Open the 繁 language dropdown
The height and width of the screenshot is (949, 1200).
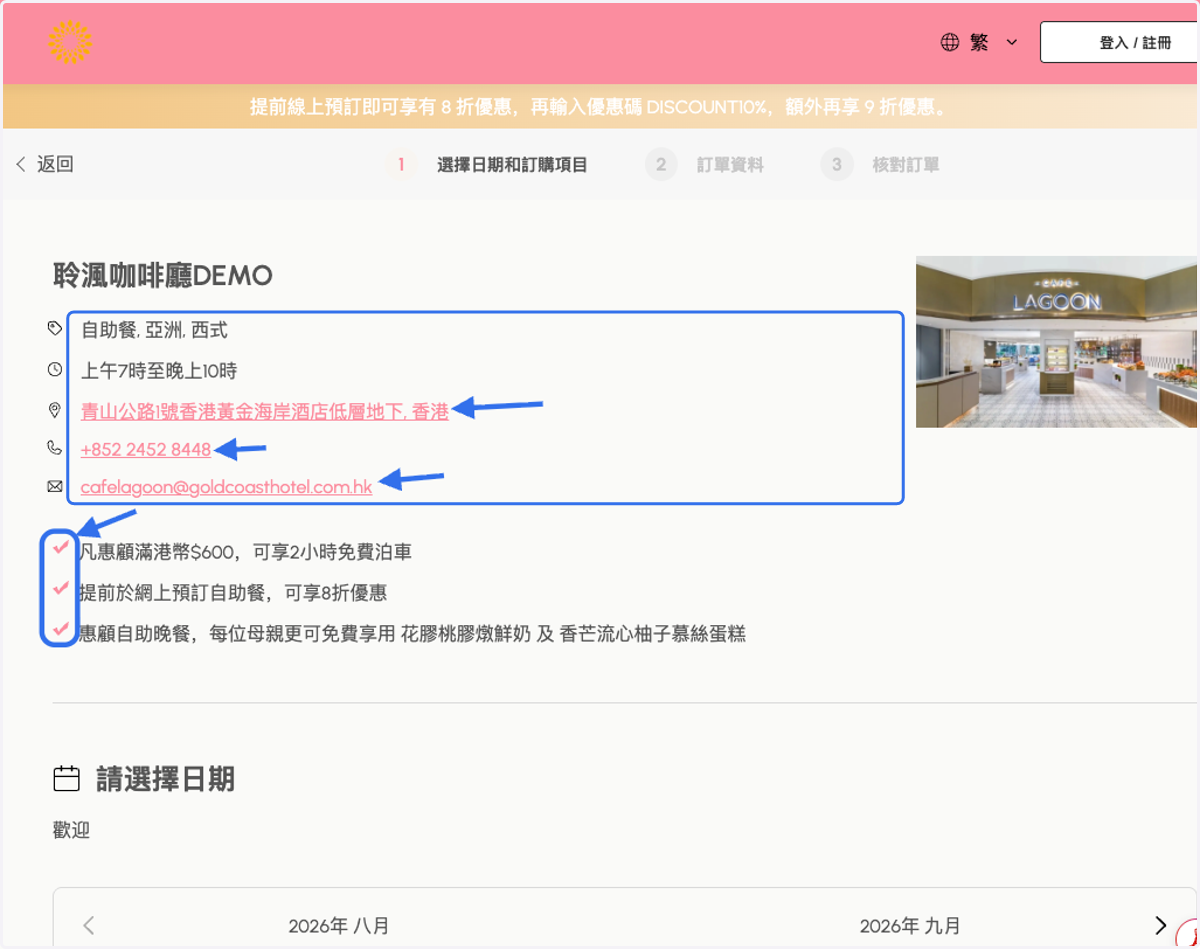[x=979, y=42]
